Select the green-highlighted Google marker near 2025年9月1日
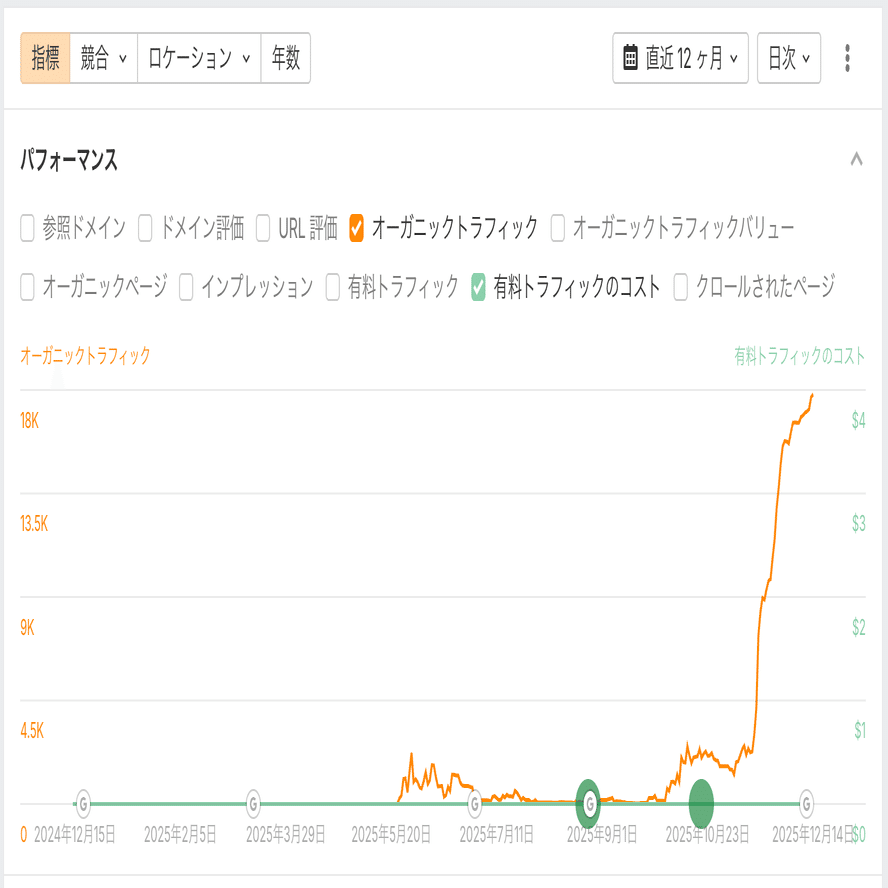The image size is (888, 888). click(x=589, y=802)
